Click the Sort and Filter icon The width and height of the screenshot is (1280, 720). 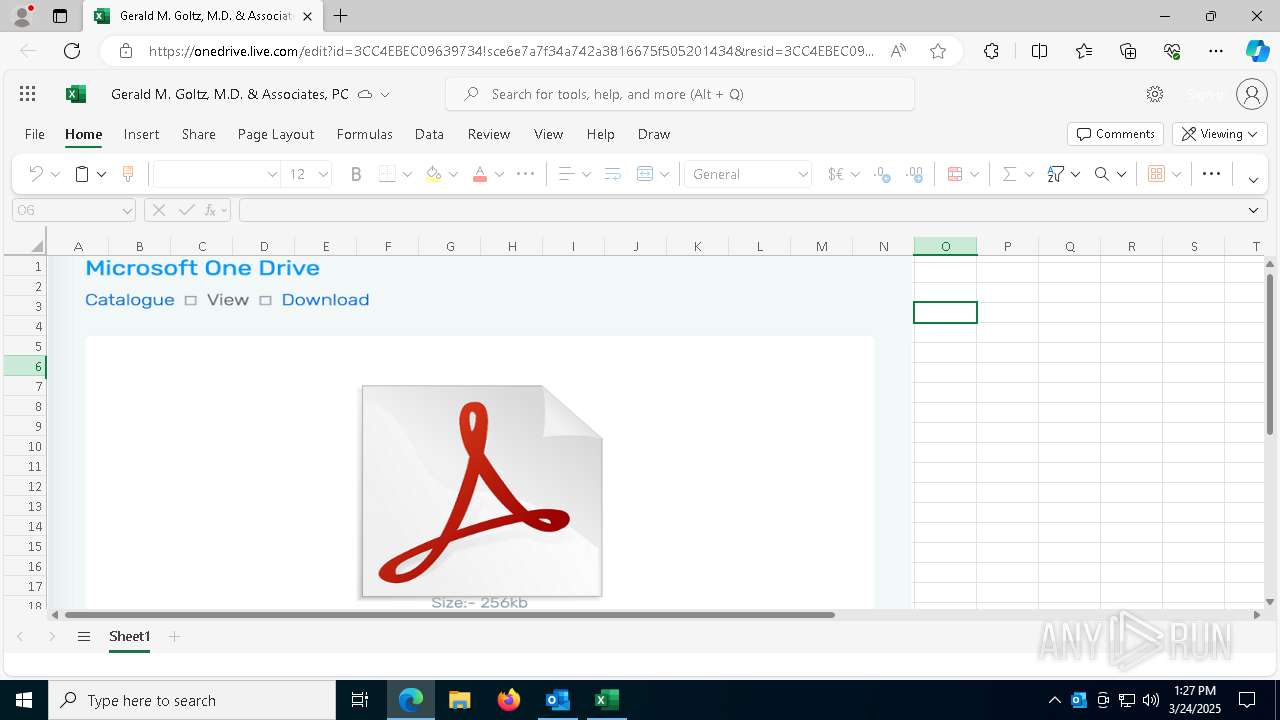click(x=1055, y=174)
